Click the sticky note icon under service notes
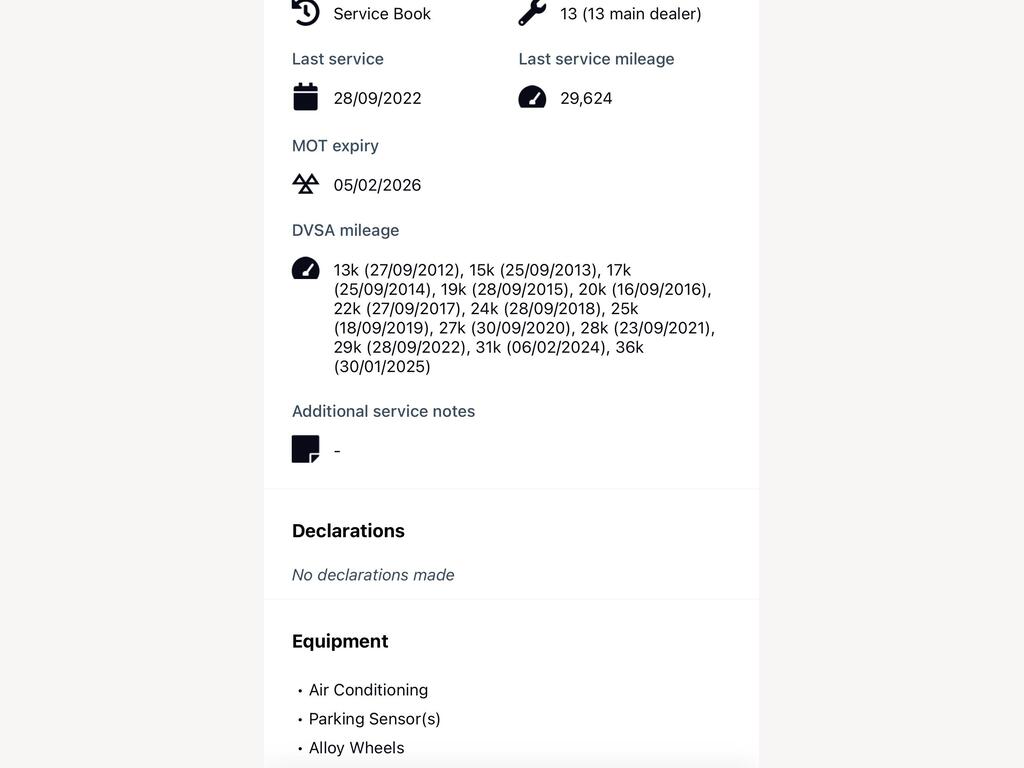Screen dimensions: 1024x768 click(305, 449)
